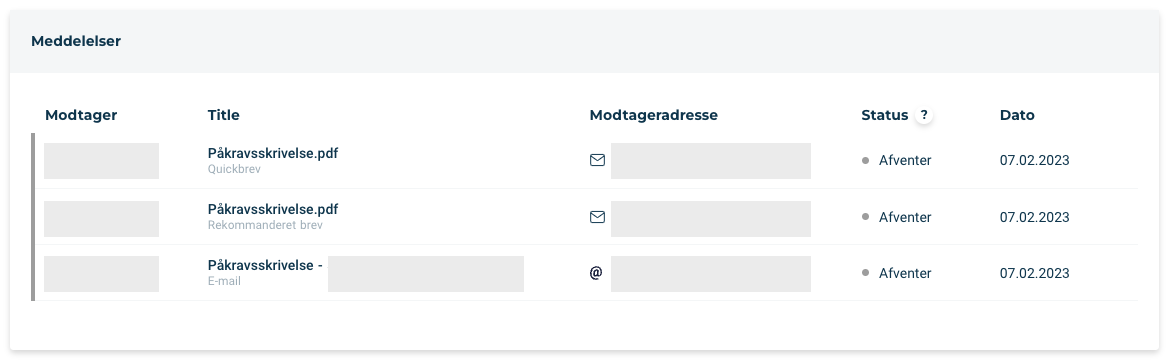Click the 07.02.2023 date in the Rekommanderet brev row
Viewport: 1169px width, 362px height.
[x=1035, y=217]
